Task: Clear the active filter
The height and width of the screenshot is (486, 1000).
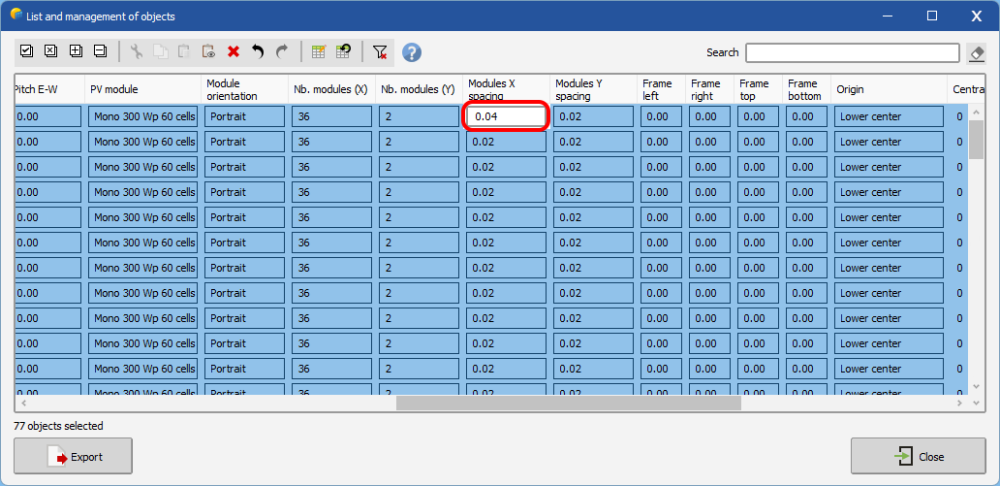Action: (x=380, y=52)
